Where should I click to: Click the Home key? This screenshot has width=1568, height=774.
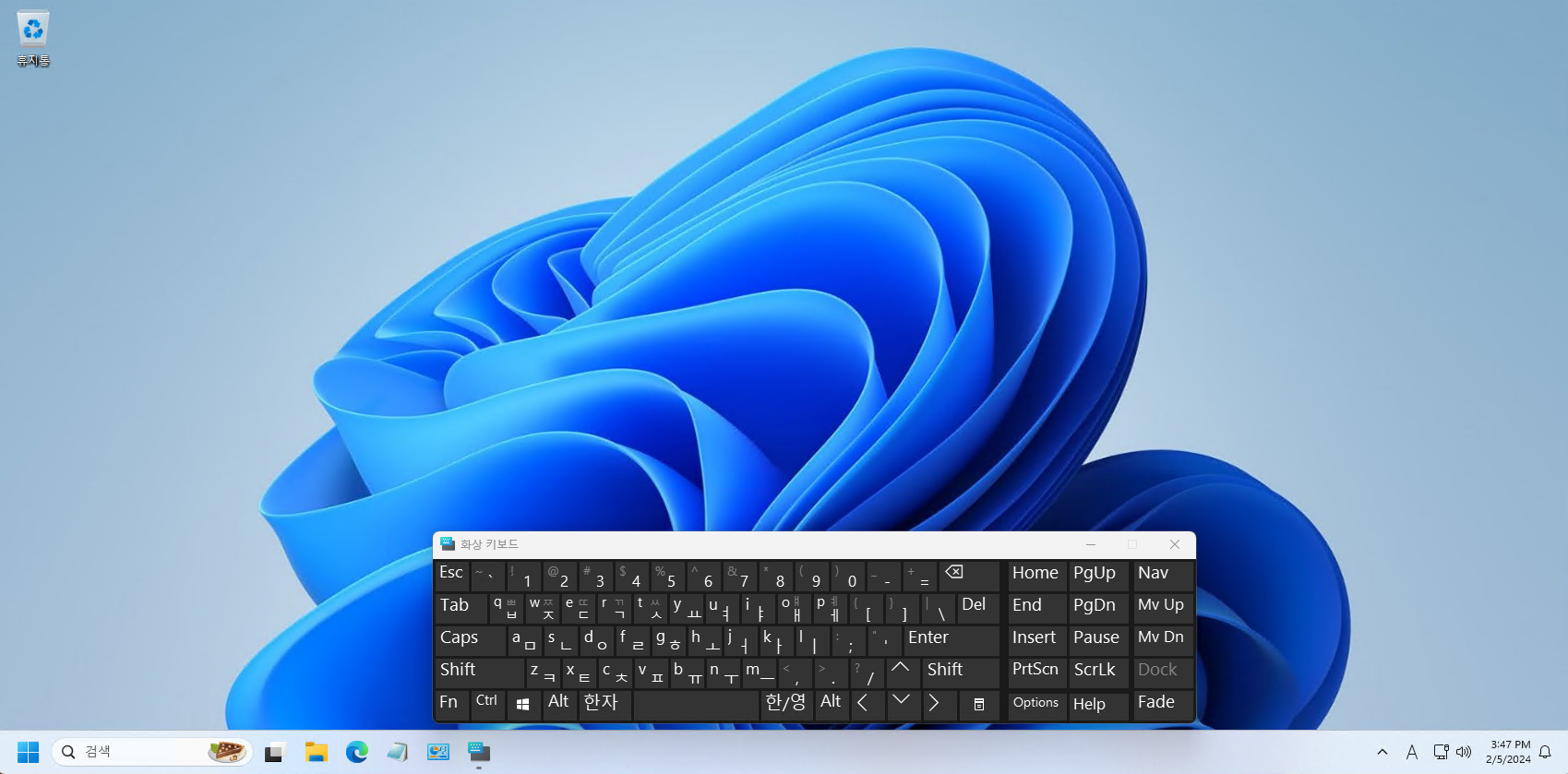pos(1037,576)
